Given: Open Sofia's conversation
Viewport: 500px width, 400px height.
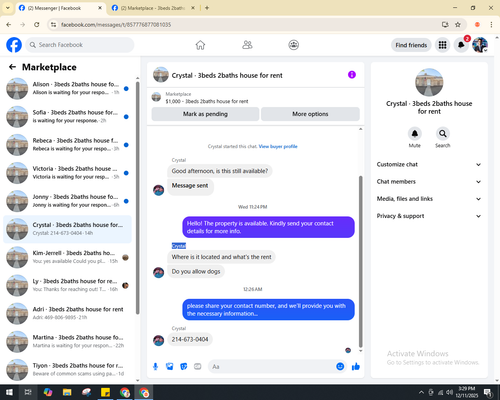Looking at the screenshot, I should pos(68,117).
